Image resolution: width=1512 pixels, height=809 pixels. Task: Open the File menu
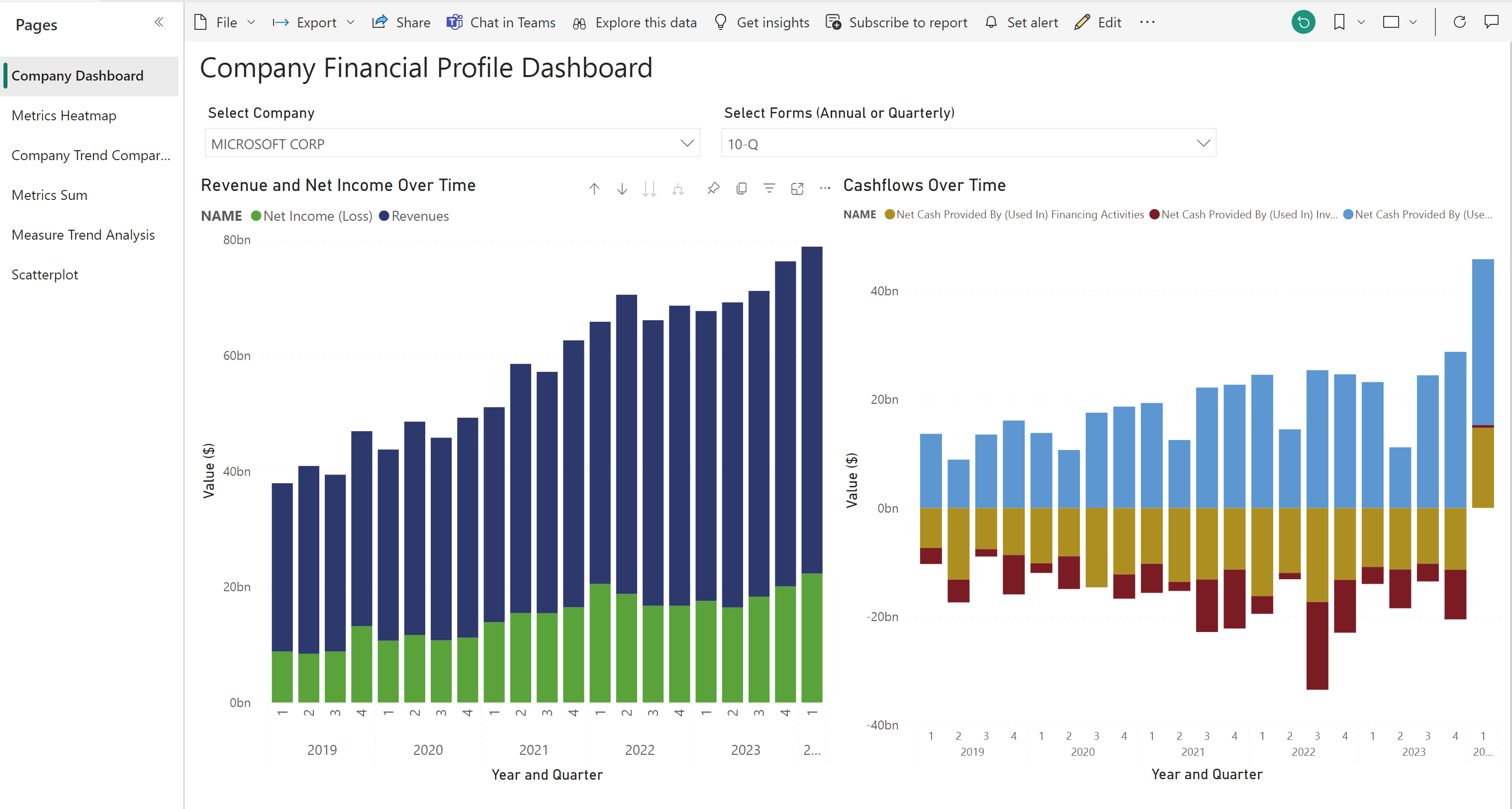pyautogui.click(x=225, y=22)
